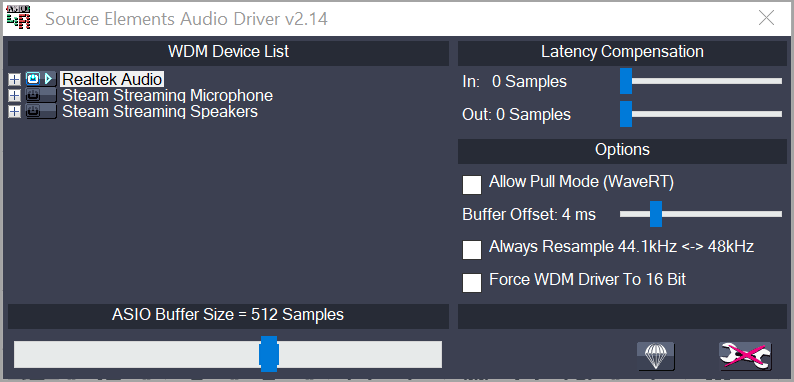Click the Buffer Offset slider handle
794x382 pixels.
click(656, 214)
